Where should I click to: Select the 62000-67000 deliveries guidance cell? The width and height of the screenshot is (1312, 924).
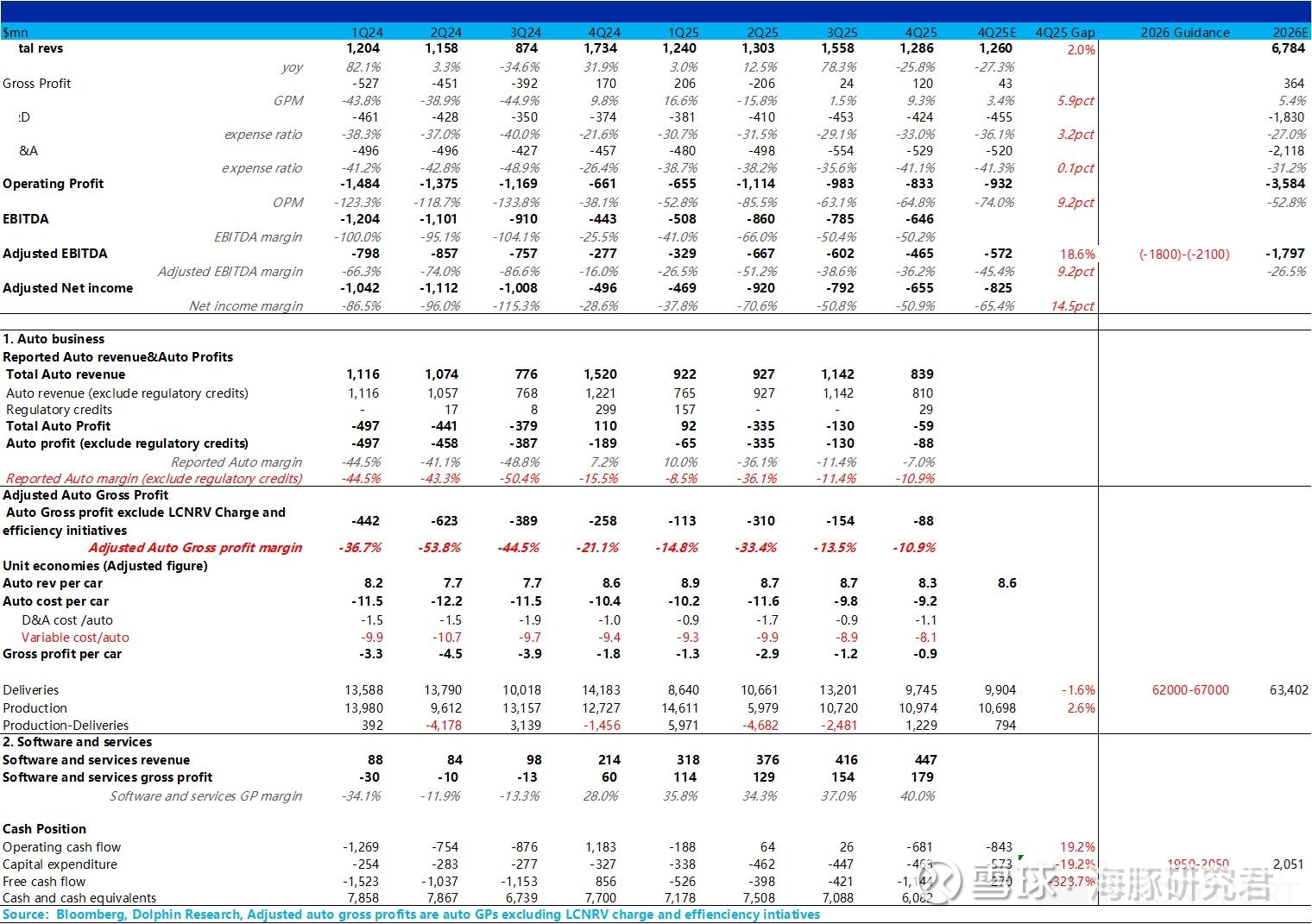[1190, 690]
